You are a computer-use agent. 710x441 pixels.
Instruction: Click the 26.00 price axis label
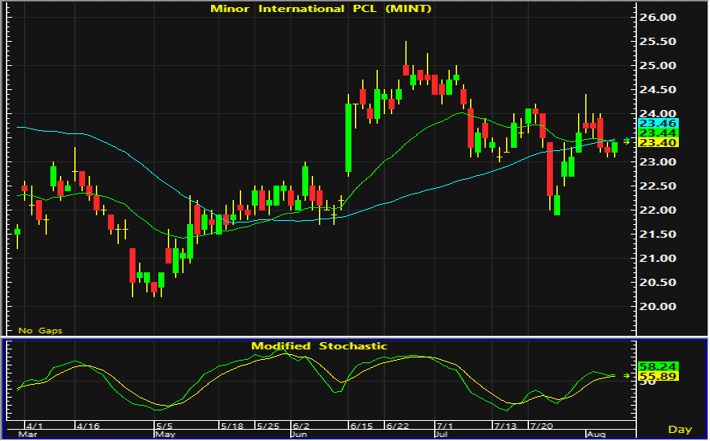tap(657, 18)
